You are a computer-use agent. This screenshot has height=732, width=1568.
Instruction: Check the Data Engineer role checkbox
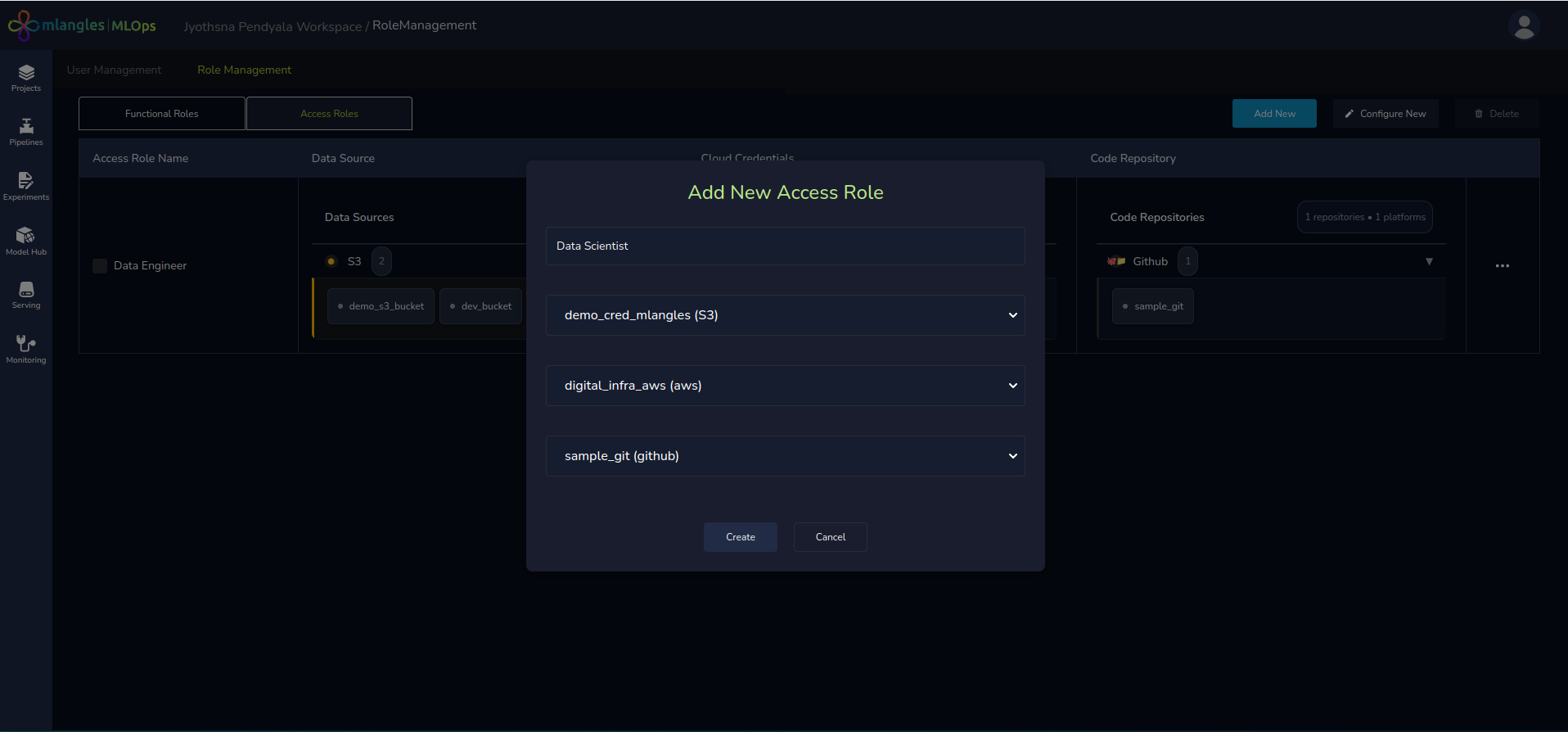pos(100,266)
